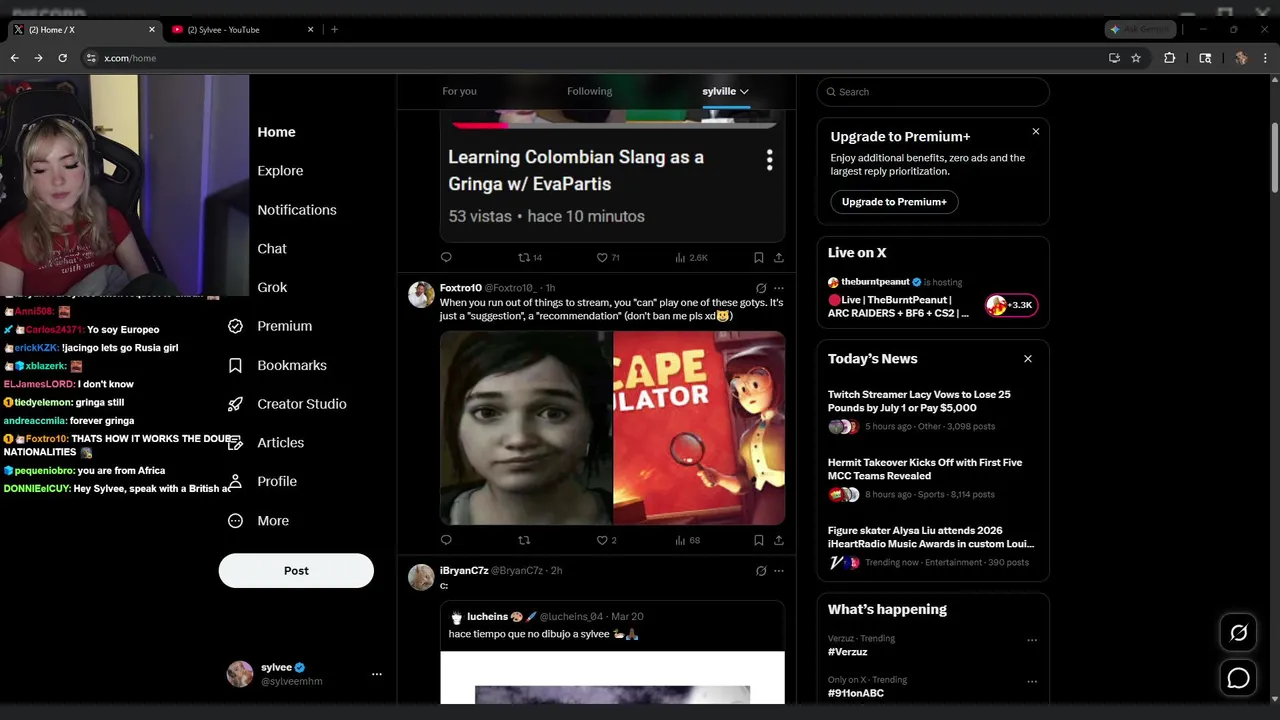The width and height of the screenshot is (1280, 720).
Task: Open video options three-dot menu
Action: pos(769,160)
